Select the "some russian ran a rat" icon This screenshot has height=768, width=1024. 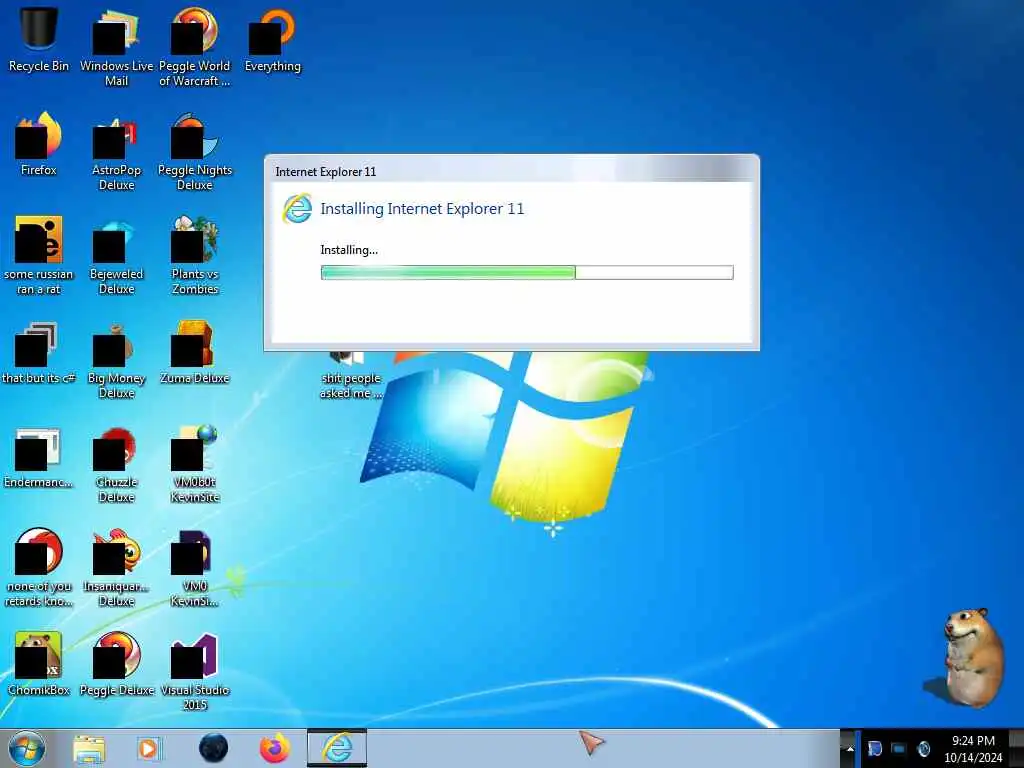39,255
